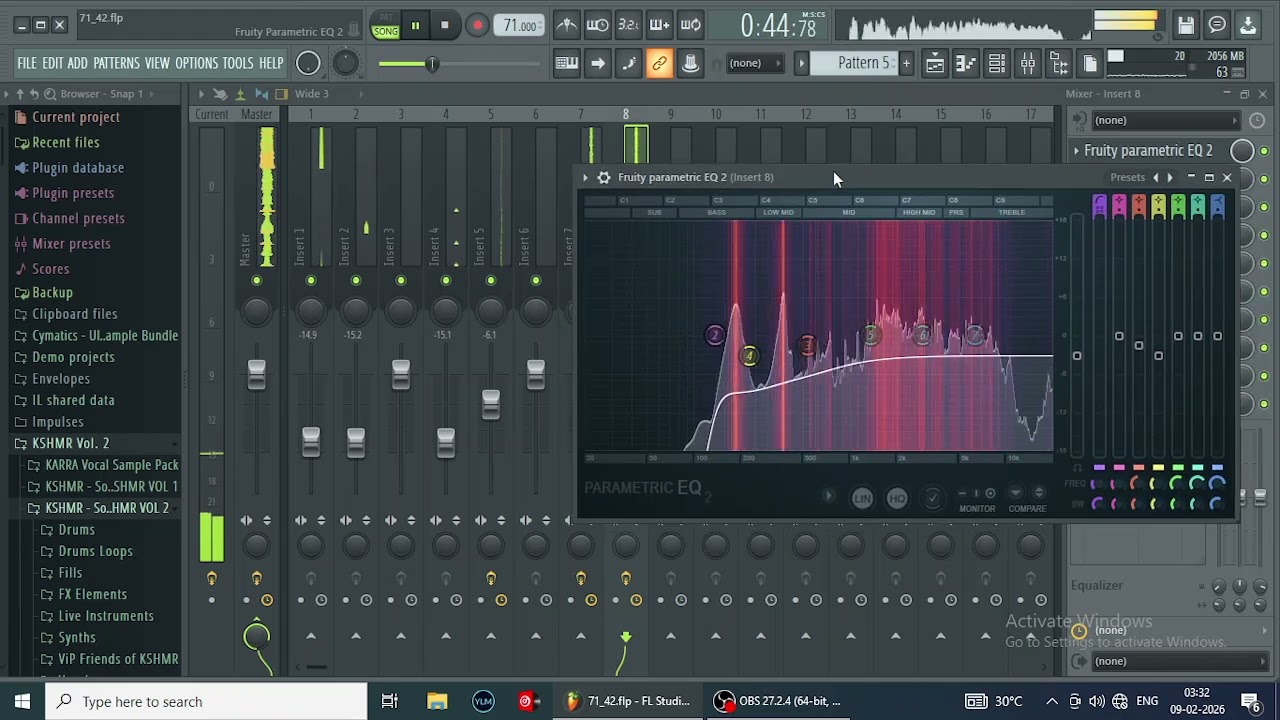Toggle the metronome icon
The image size is (1280, 720).
tap(567, 25)
